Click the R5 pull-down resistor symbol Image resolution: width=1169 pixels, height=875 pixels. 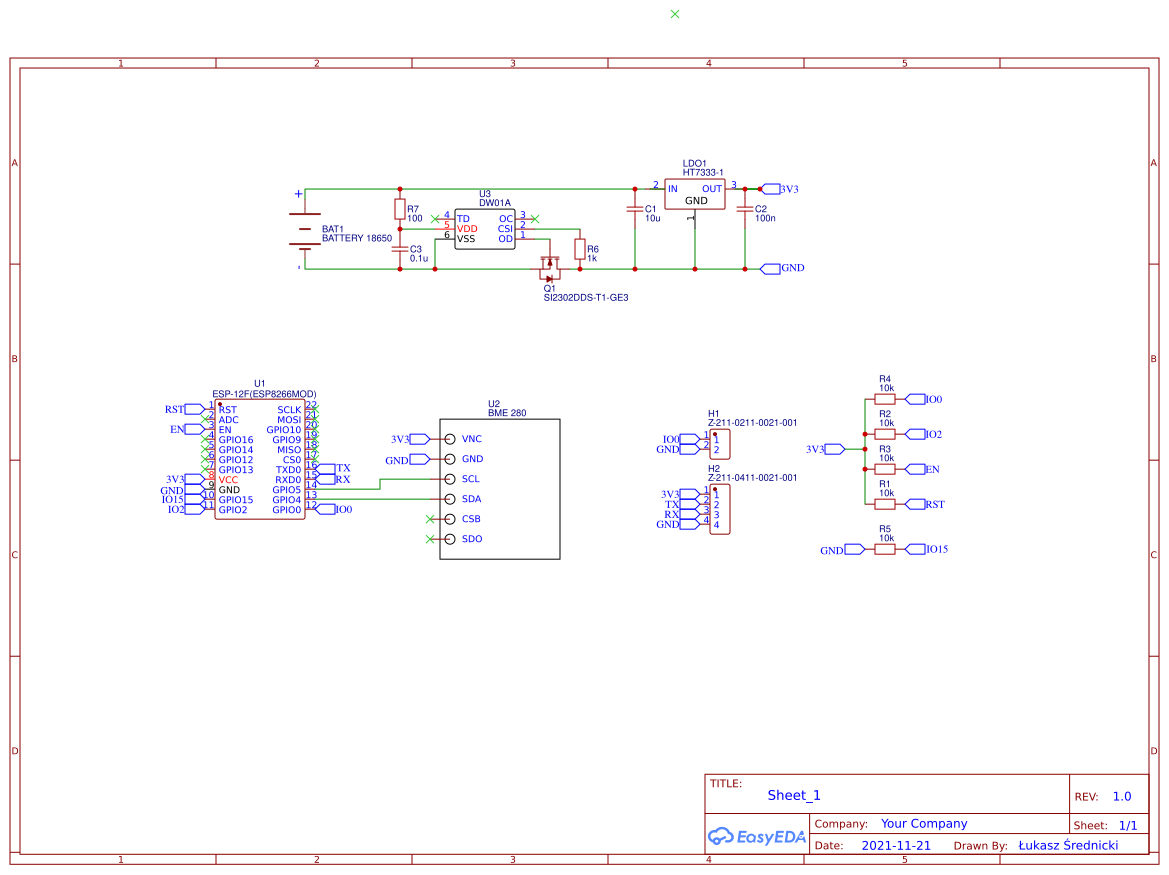click(885, 549)
